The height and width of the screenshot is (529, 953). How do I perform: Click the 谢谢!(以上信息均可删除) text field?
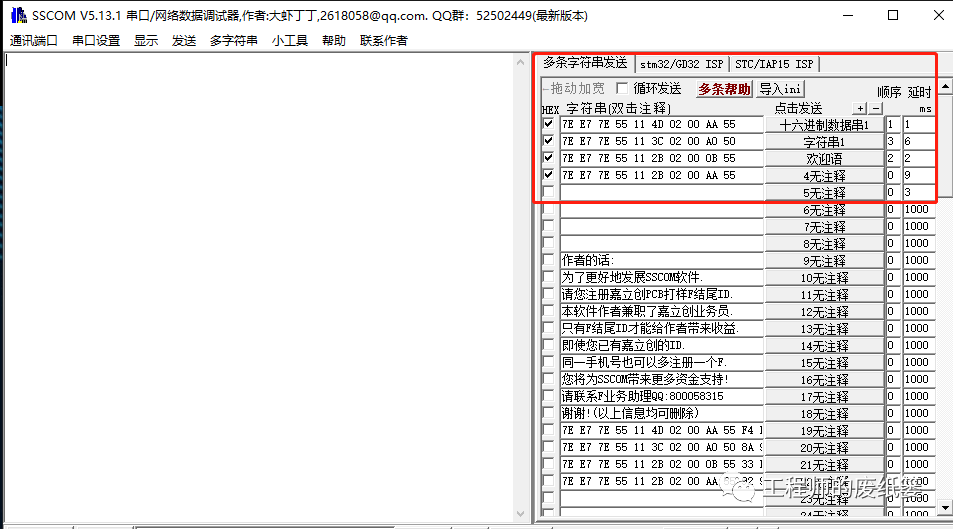tap(661, 413)
